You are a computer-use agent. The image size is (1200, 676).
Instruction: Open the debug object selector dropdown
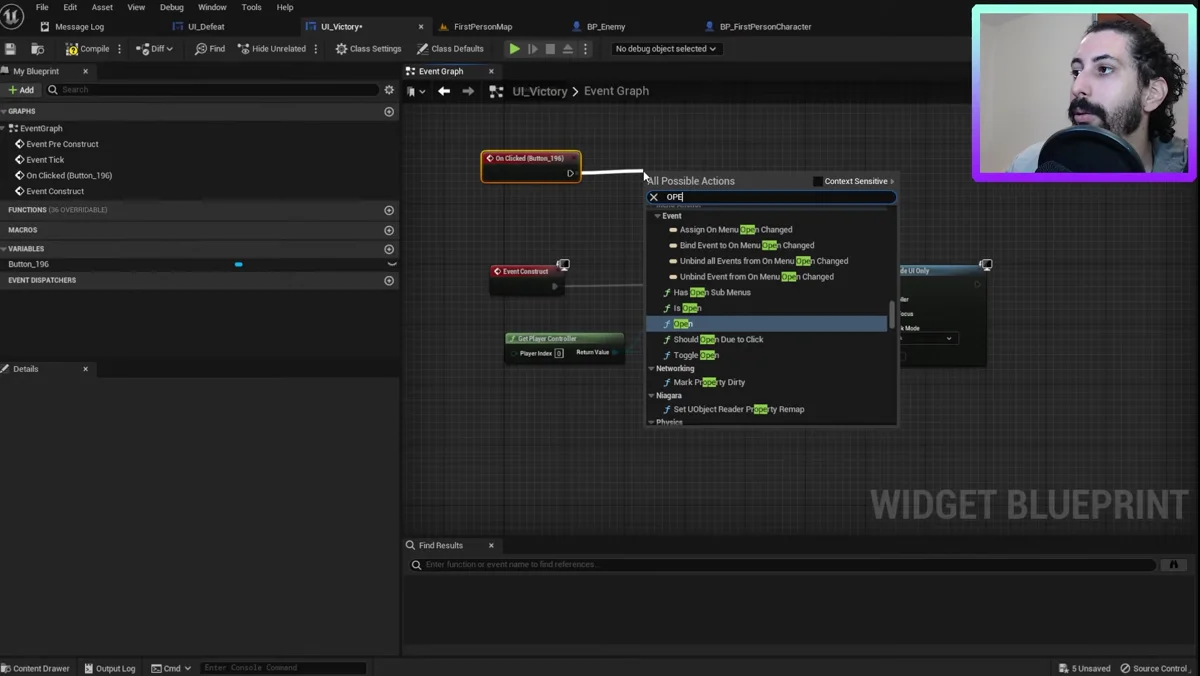coord(666,48)
